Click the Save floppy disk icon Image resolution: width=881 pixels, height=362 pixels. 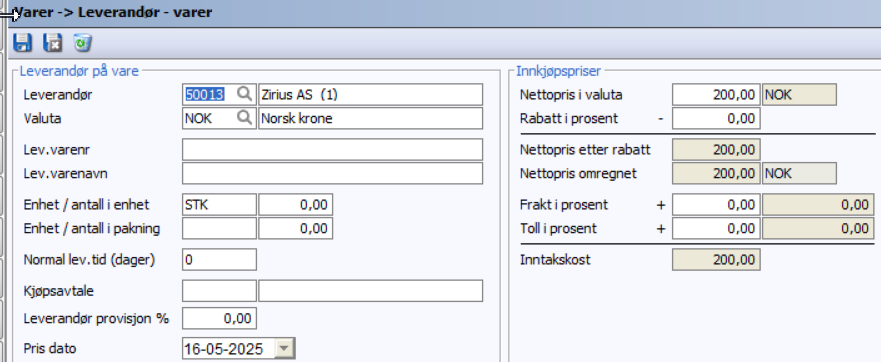click(22, 43)
